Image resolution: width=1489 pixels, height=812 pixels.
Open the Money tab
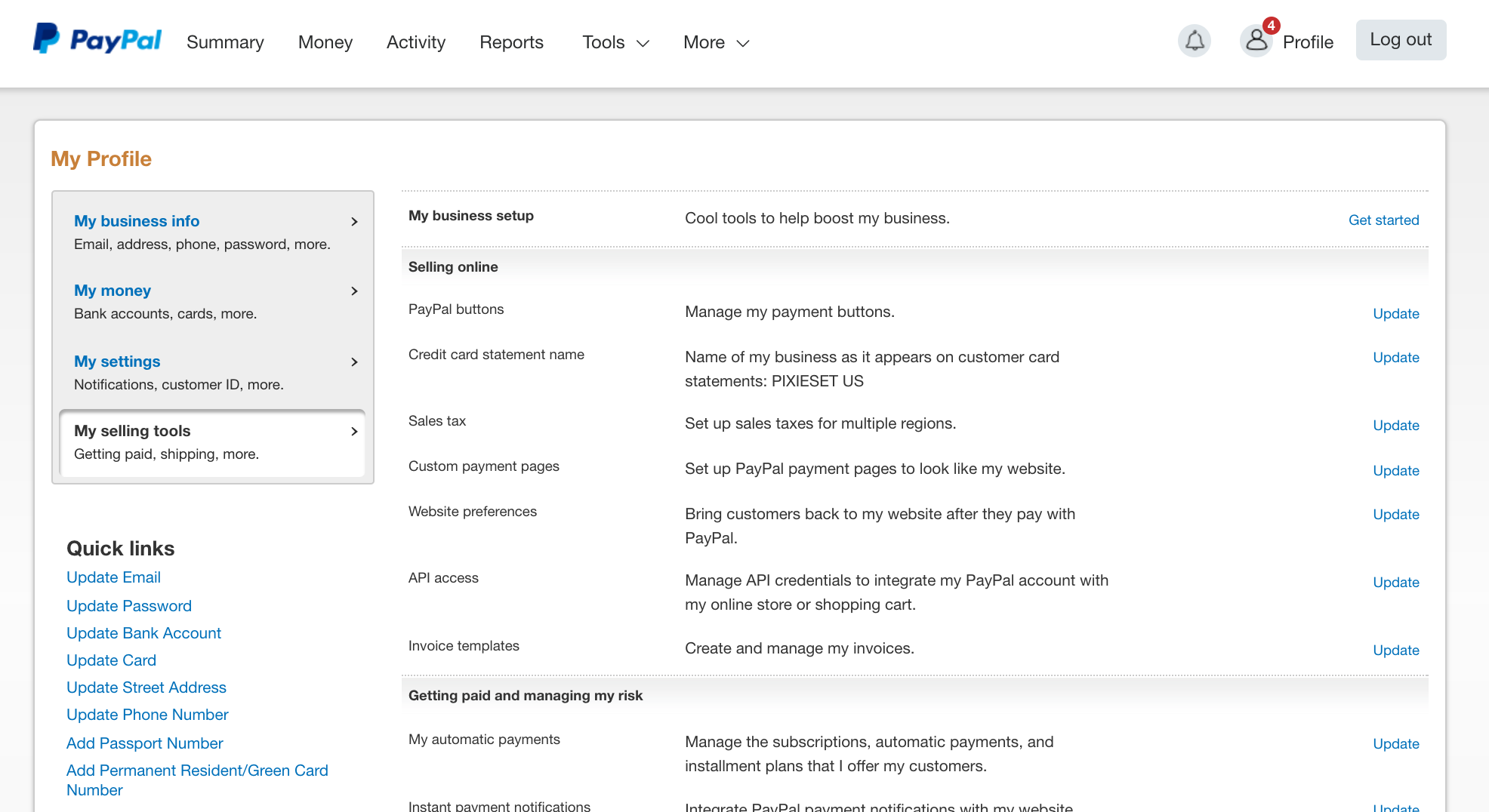(325, 42)
